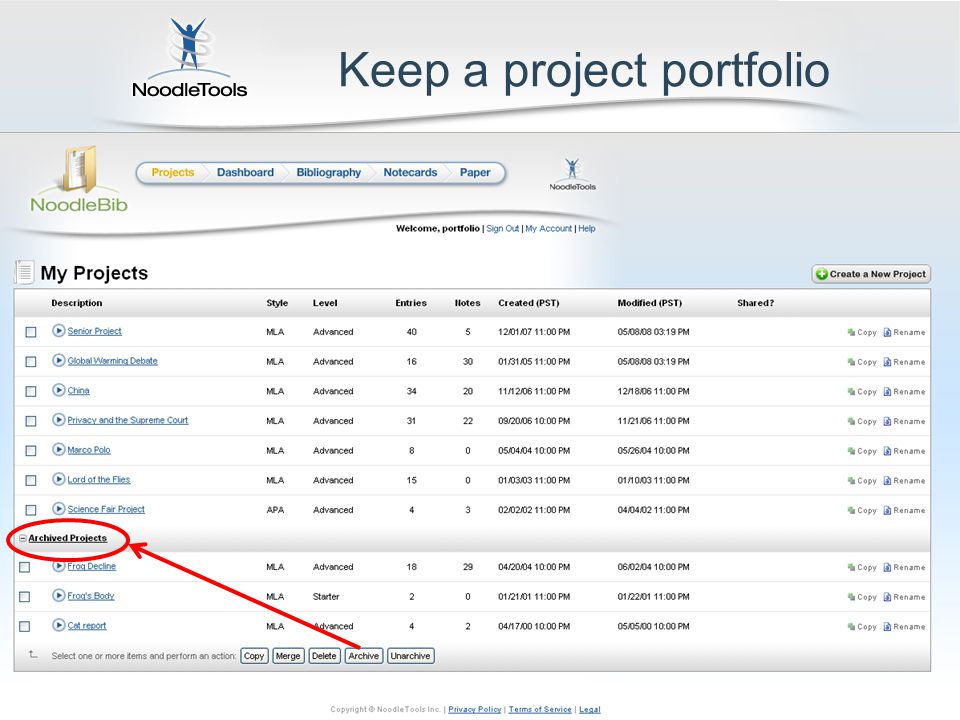
Task: Open the Notecards tab
Action: 410,173
